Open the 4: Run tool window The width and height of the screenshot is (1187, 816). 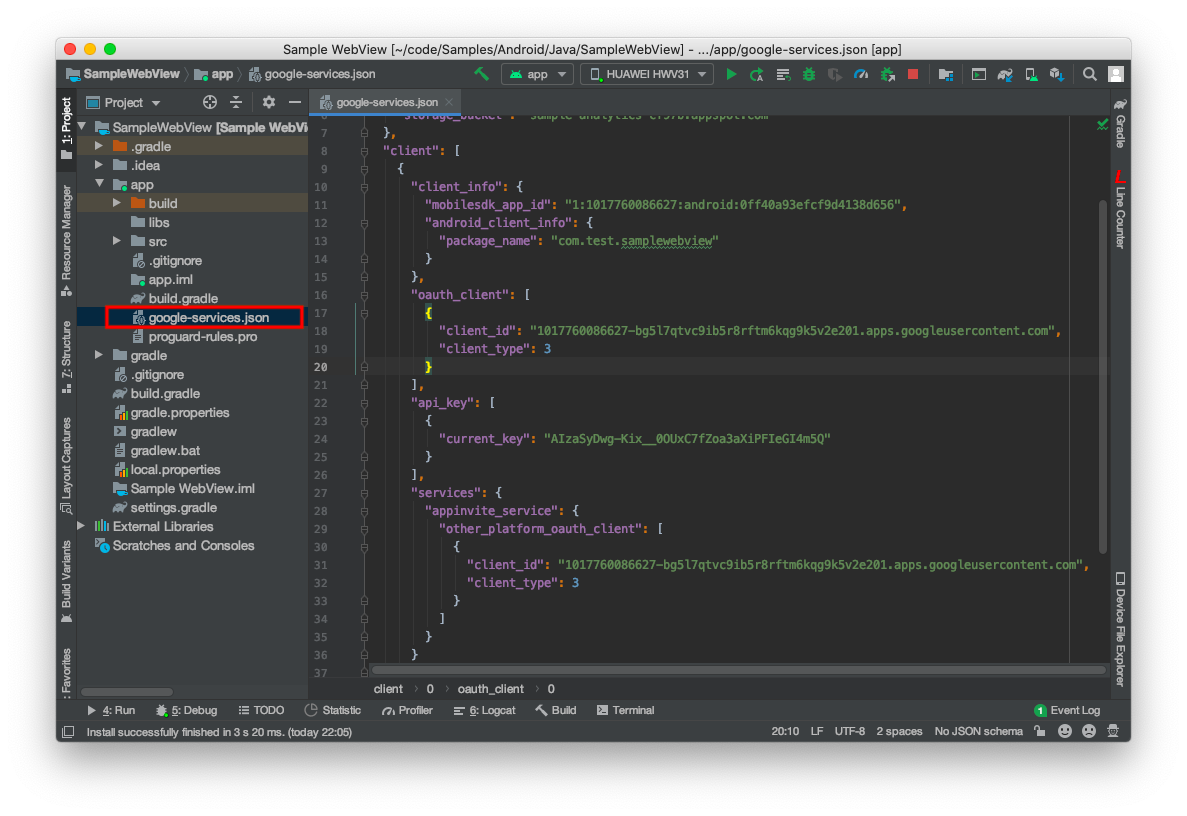pos(111,710)
